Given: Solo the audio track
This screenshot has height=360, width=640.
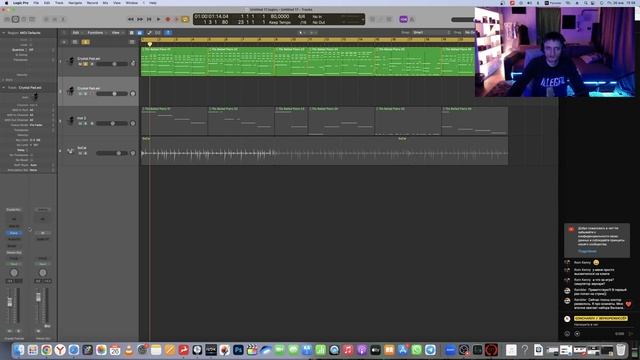Looking at the screenshot, I should click(x=85, y=153).
